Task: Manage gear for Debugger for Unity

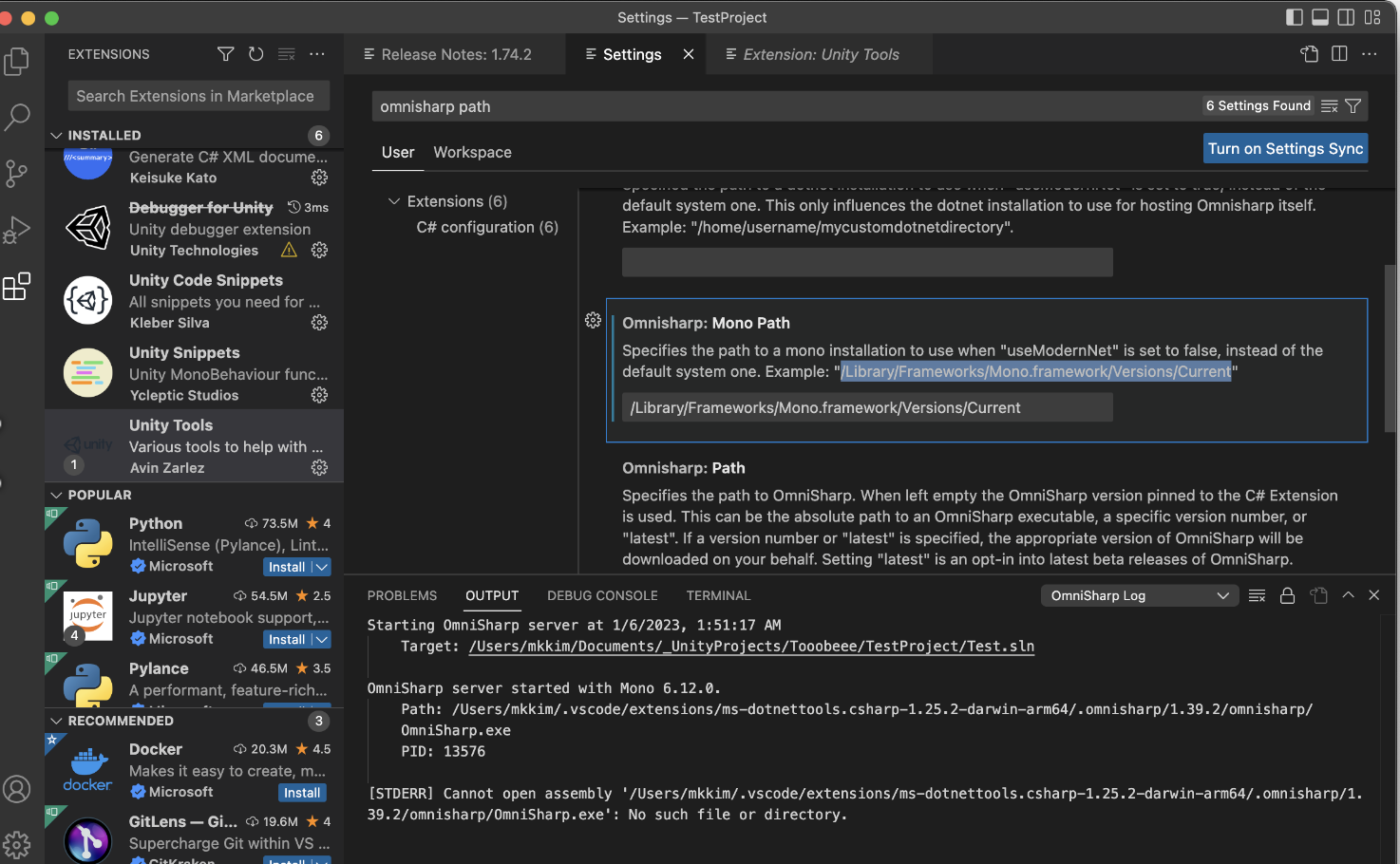Action: (x=319, y=250)
